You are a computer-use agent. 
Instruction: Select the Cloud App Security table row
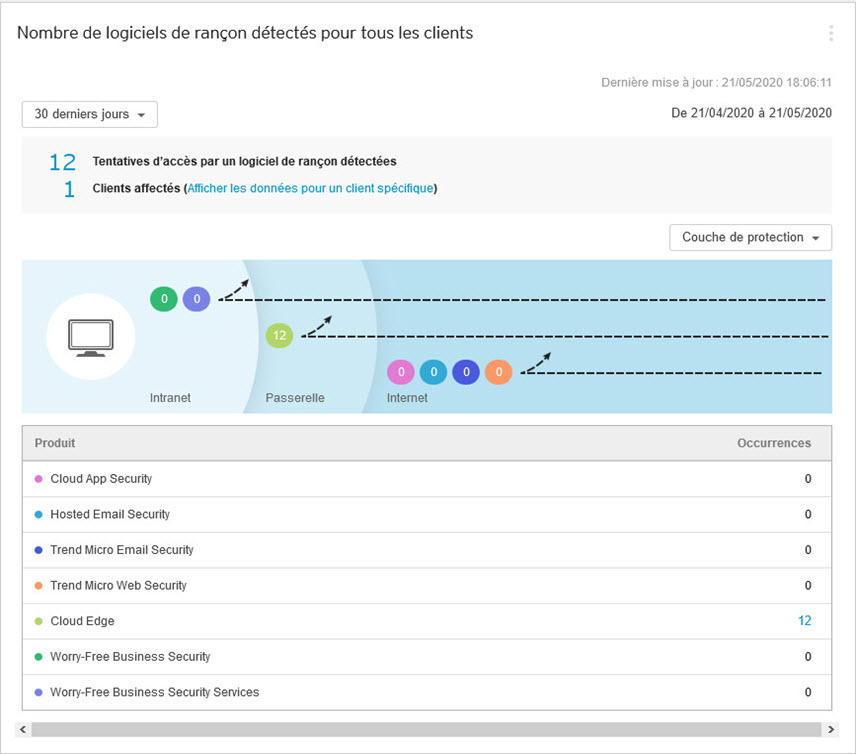pos(427,479)
